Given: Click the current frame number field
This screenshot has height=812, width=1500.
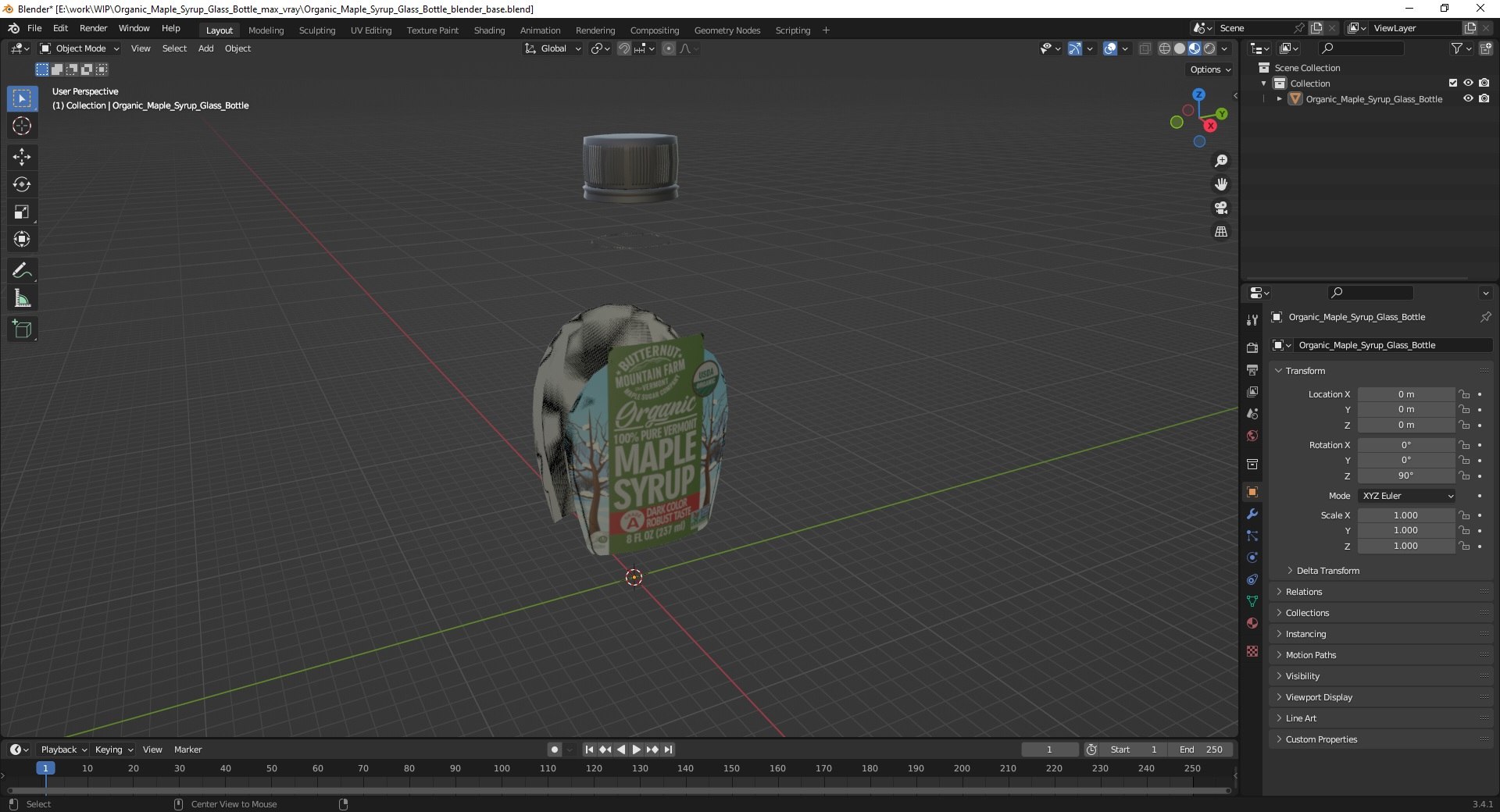Looking at the screenshot, I should (x=1049, y=750).
